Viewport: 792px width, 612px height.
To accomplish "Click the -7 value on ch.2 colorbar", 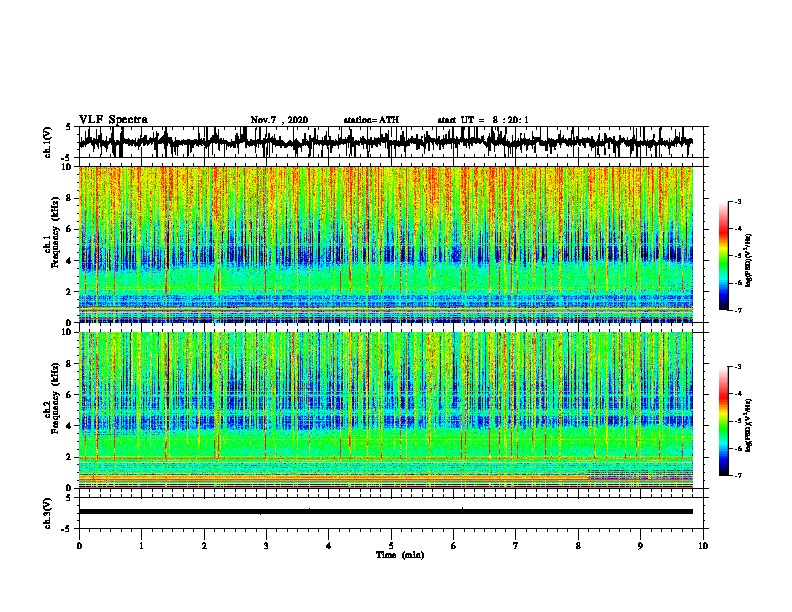I will pyautogui.click(x=737, y=476).
